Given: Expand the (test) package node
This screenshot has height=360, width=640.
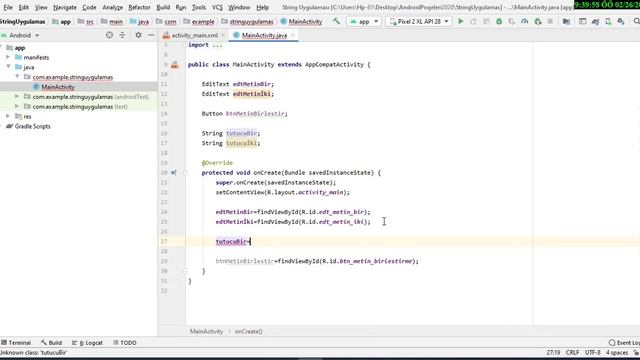Looking at the screenshot, I should (17, 107).
